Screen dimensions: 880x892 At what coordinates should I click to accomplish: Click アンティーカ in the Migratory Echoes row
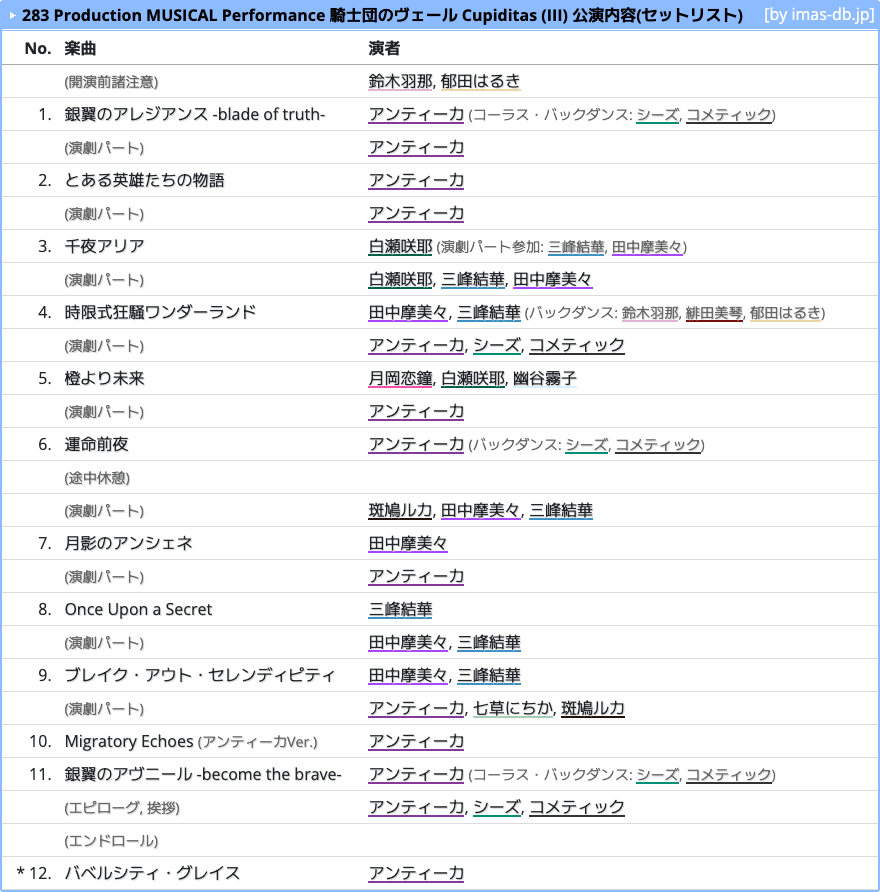point(416,742)
